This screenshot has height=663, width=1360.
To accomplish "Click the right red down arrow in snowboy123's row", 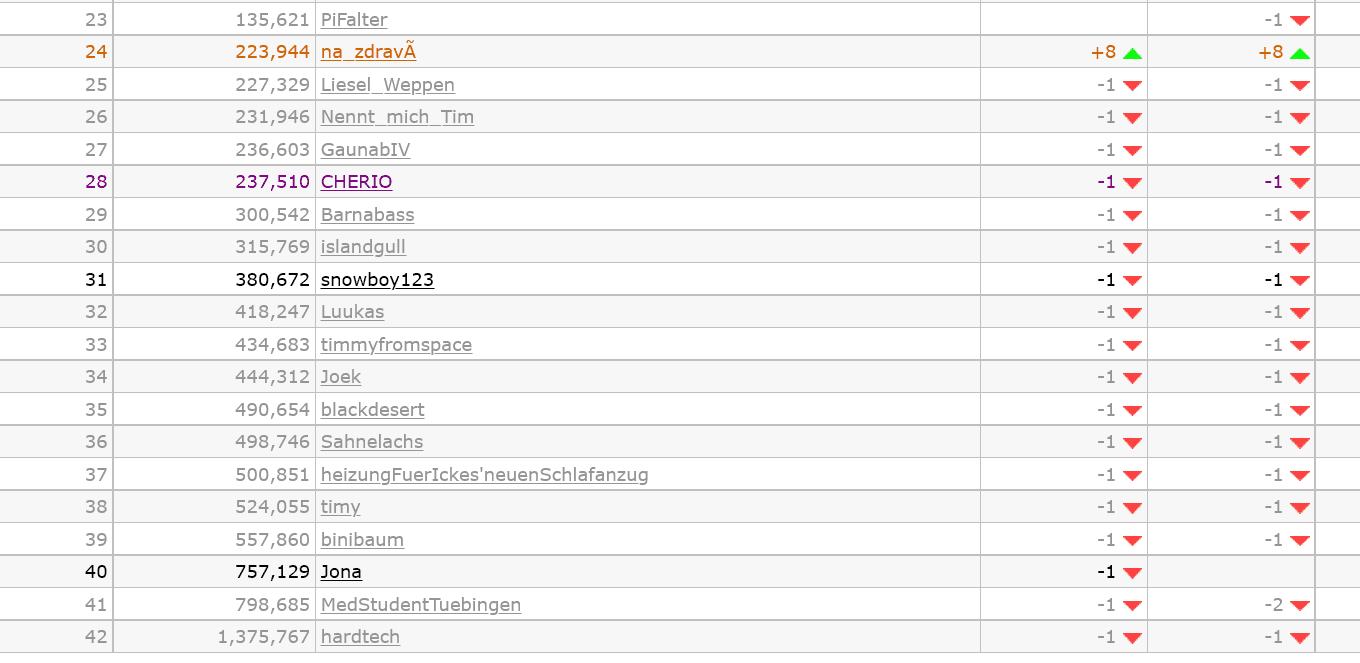I will tap(1299, 281).
